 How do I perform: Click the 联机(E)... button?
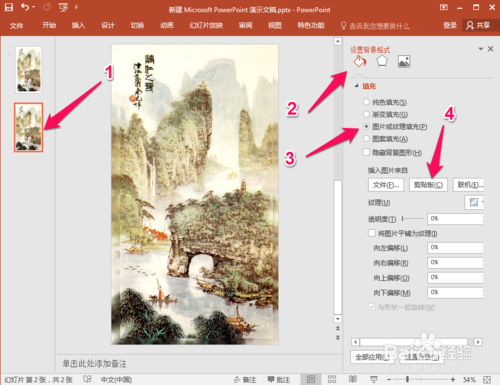468,185
